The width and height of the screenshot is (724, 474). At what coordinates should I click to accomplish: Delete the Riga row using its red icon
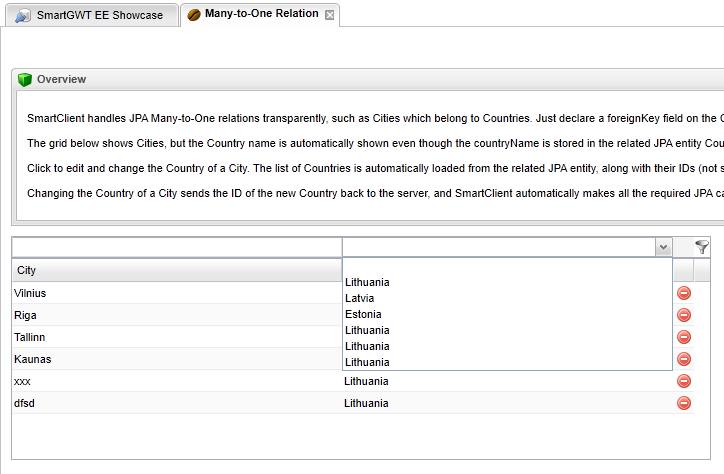coord(684,315)
